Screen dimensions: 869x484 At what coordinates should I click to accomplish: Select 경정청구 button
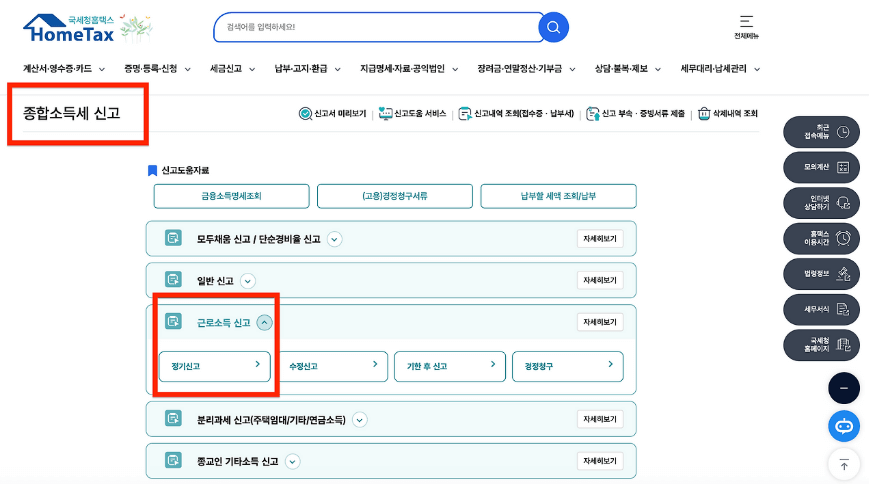pyautogui.click(x=568, y=366)
